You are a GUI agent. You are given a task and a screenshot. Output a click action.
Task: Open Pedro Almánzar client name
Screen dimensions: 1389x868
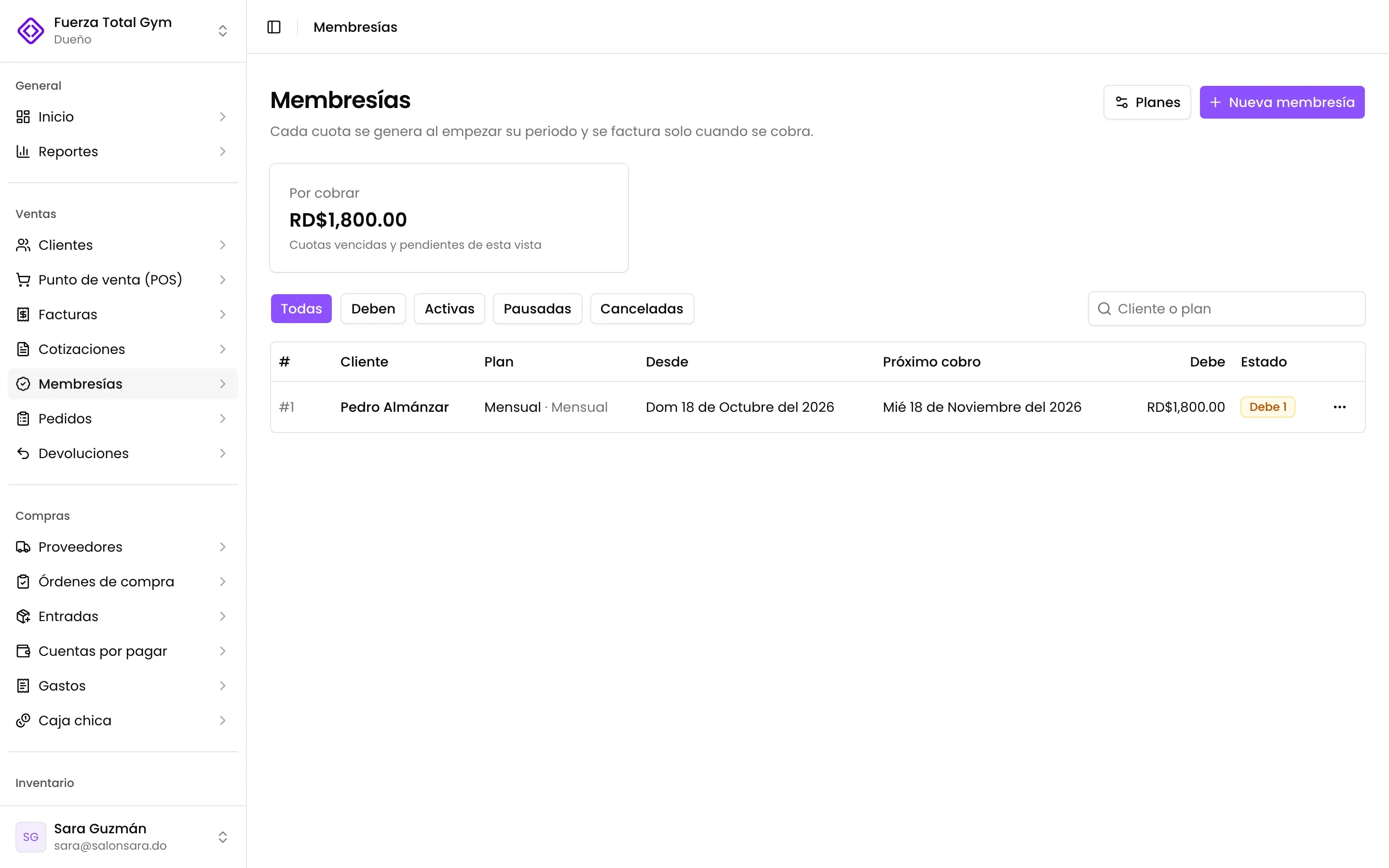tap(395, 407)
